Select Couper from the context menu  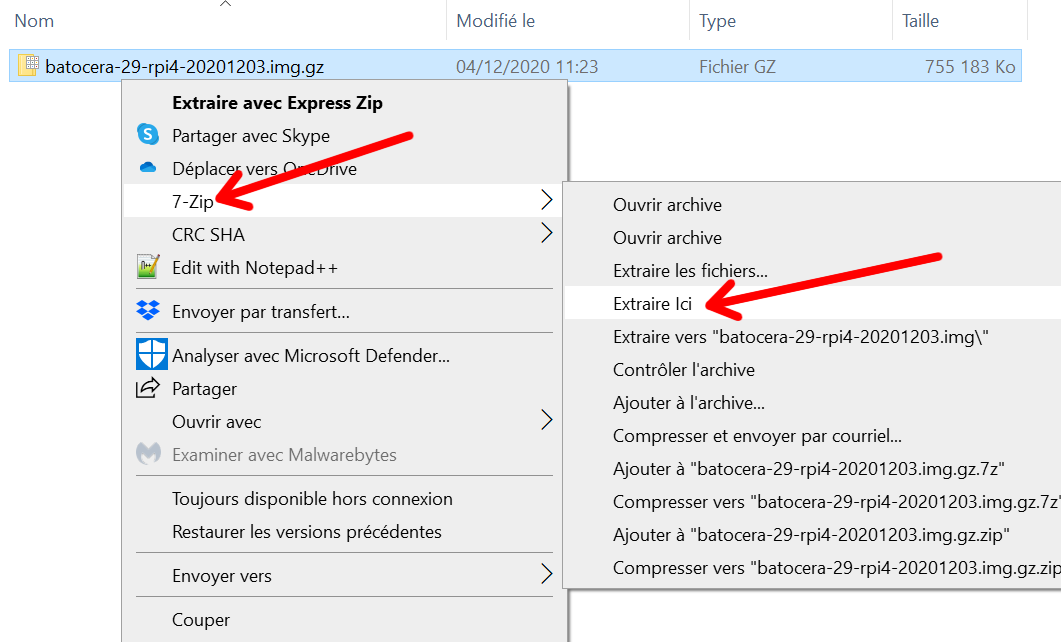pos(201,620)
